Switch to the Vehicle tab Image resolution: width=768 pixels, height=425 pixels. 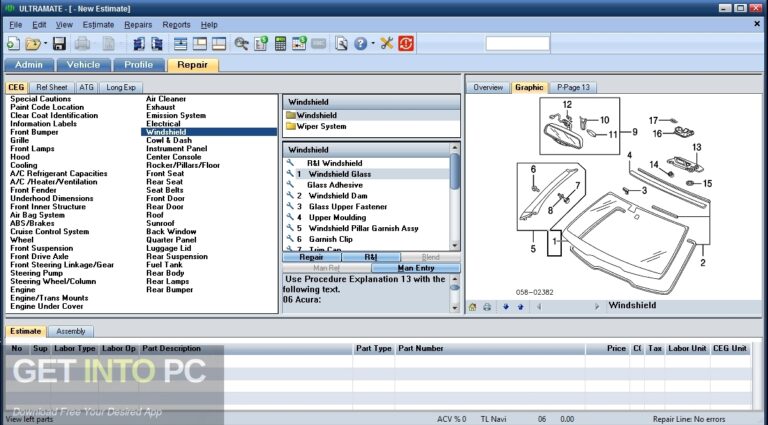pyautogui.click(x=83, y=65)
